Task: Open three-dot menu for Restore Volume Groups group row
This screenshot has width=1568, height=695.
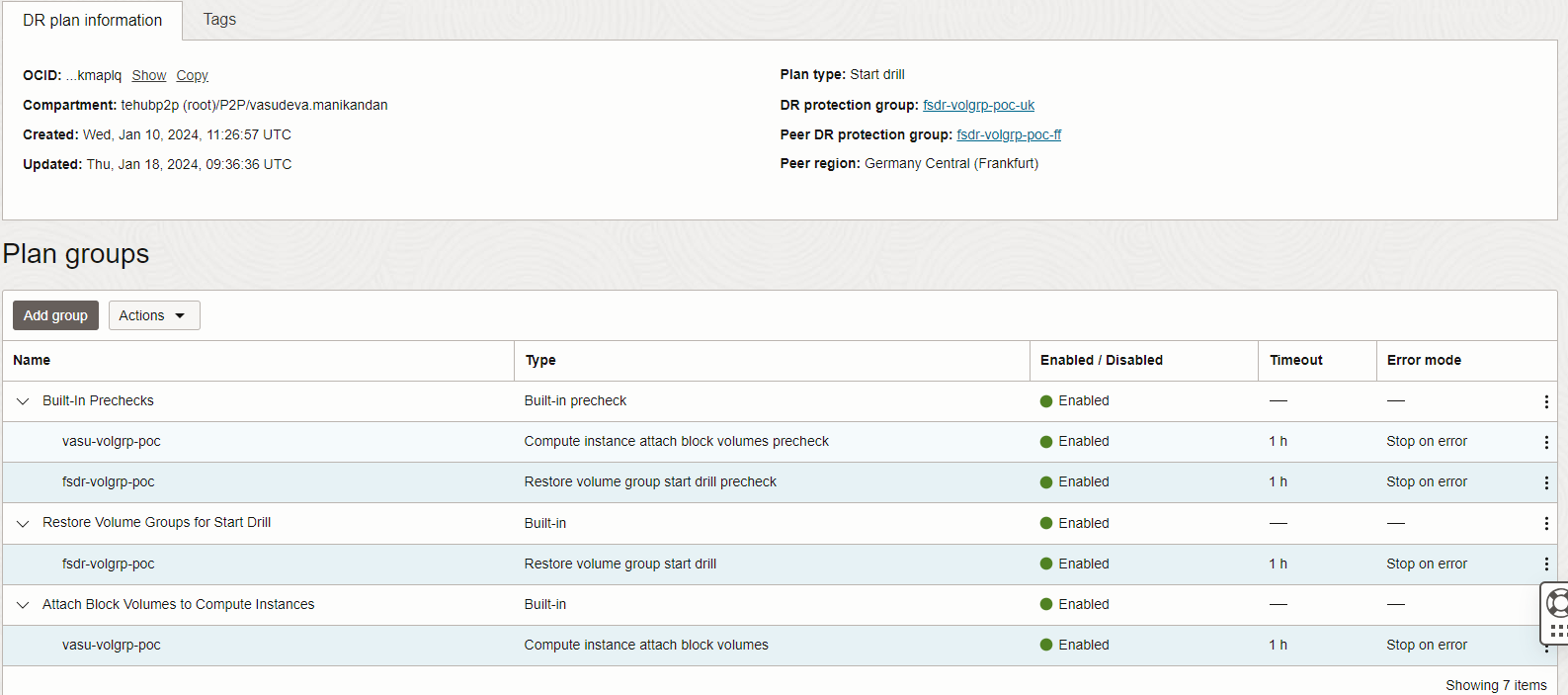Action: pyautogui.click(x=1546, y=523)
